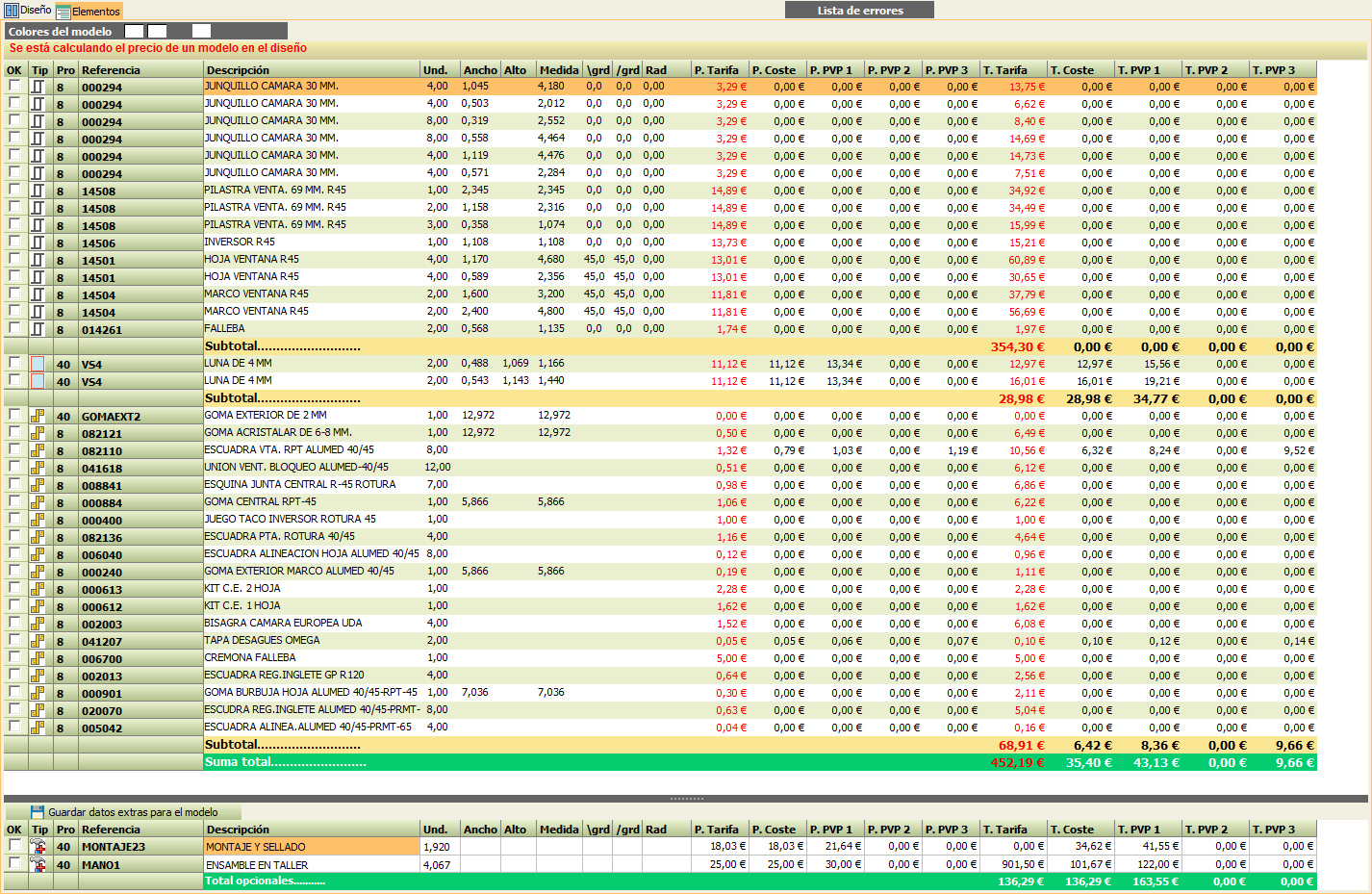Open the Elementos tab
This screenshot has height=894, width=1372.
[89, 12]
